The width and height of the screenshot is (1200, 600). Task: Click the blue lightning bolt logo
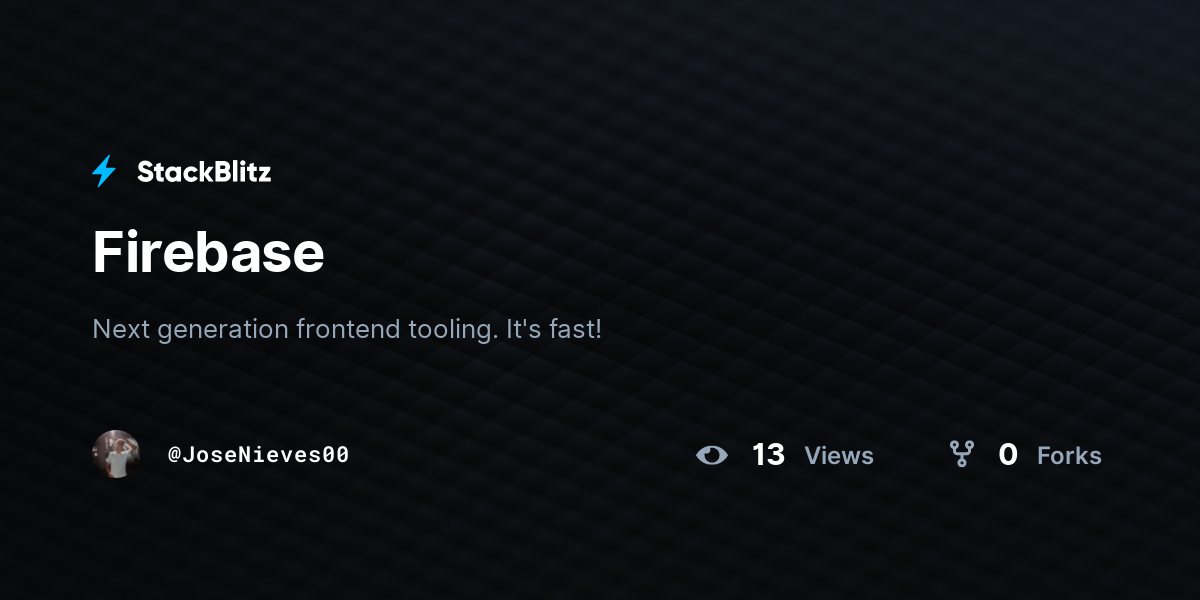pyautogui.click(x=104, y=172)
